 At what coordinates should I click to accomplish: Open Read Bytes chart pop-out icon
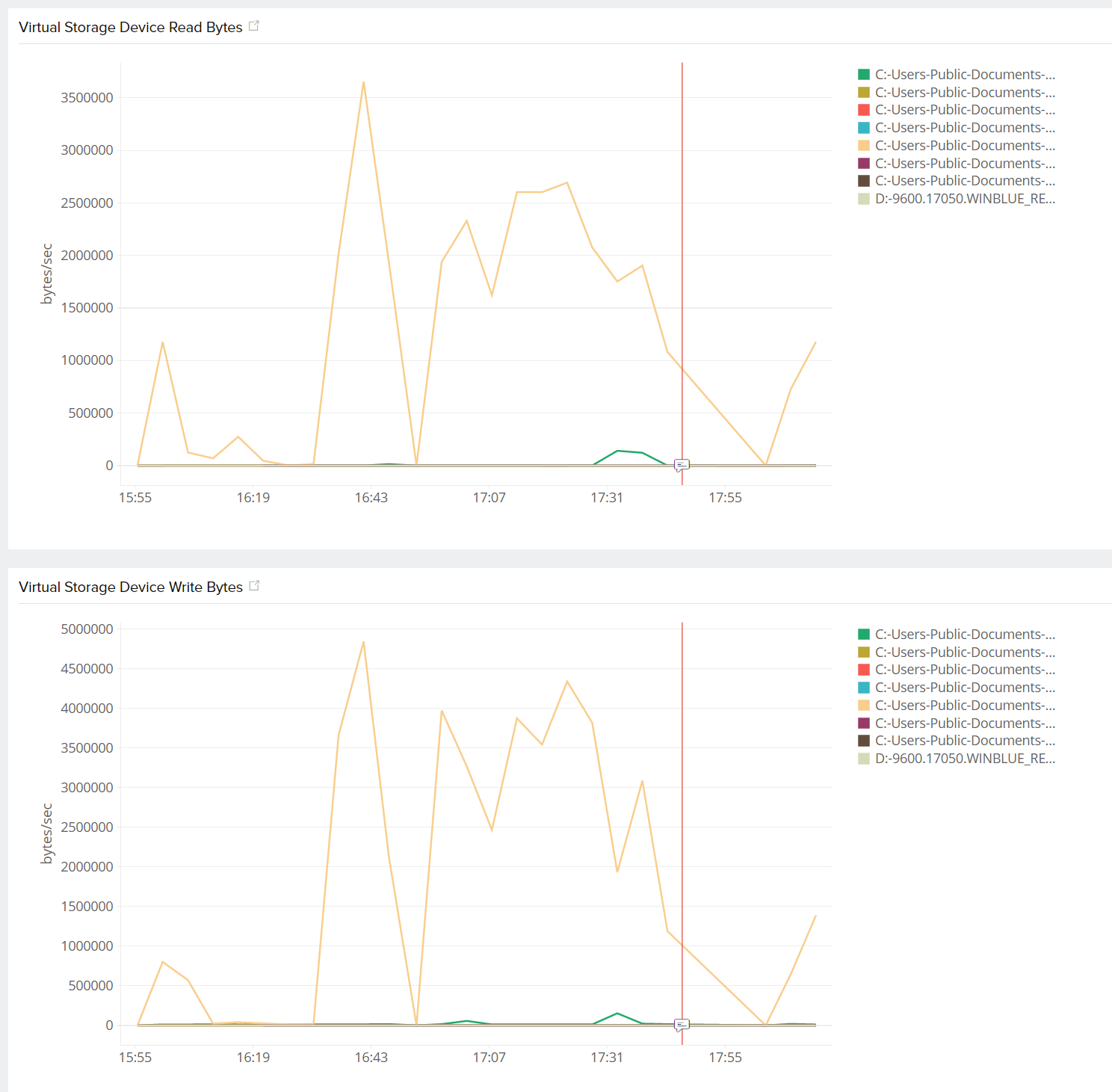click(254, 26)
